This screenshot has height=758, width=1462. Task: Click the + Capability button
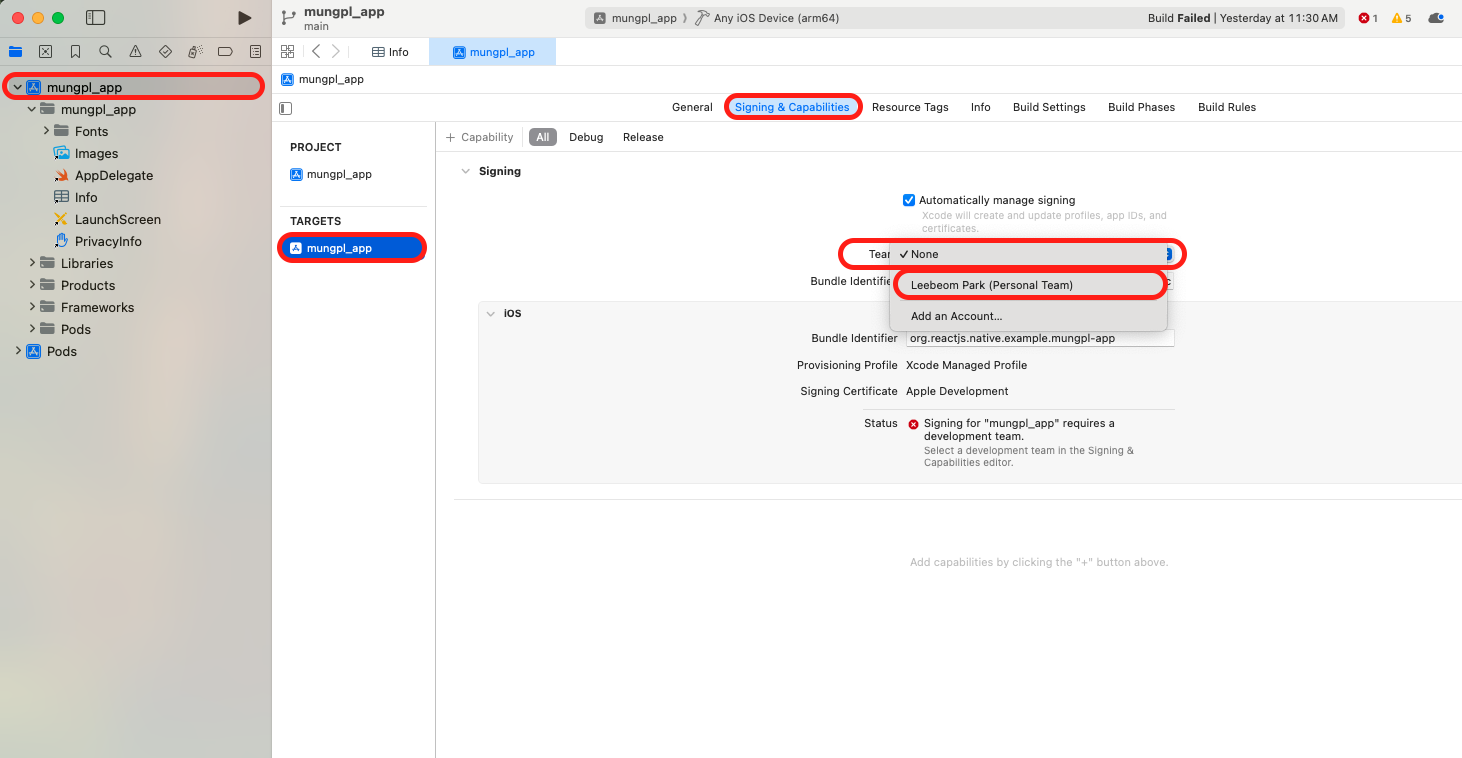480,137
